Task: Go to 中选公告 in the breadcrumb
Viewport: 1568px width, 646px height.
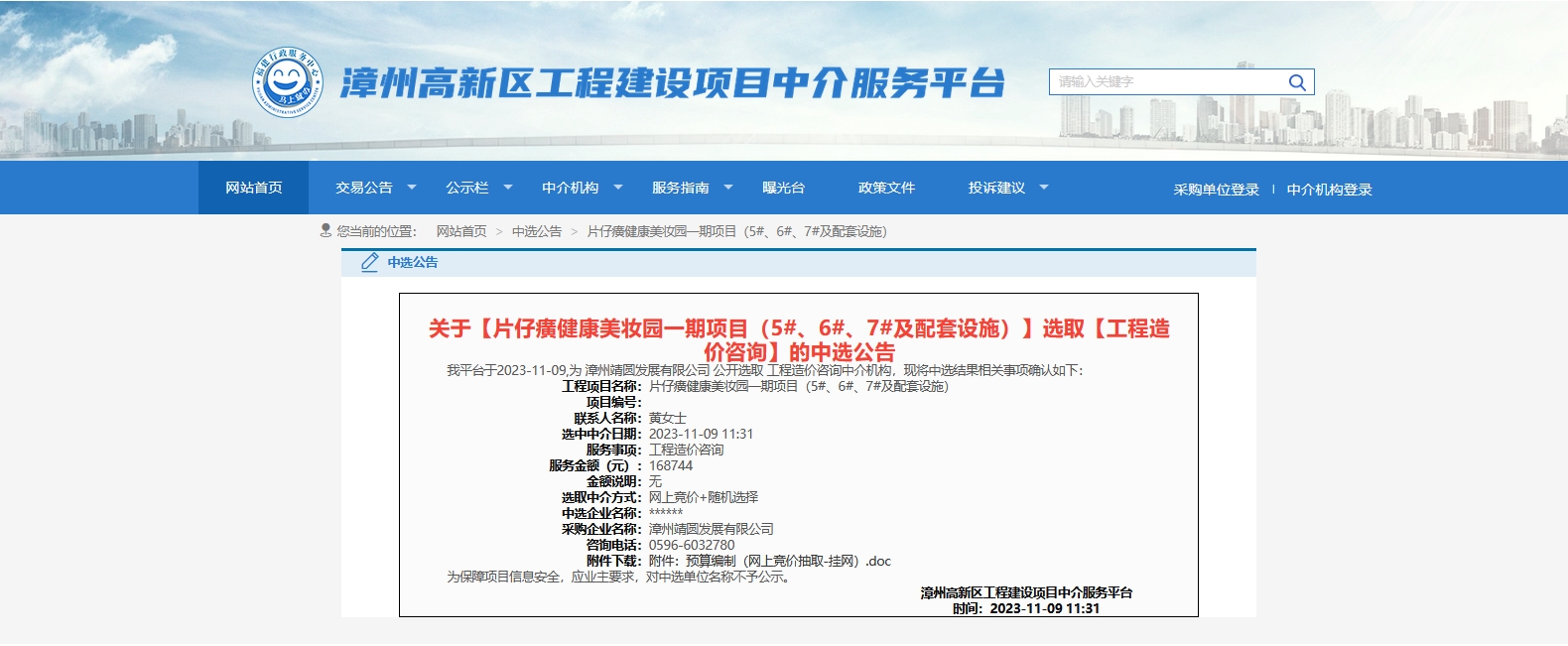Action: (x=537, y=231)
